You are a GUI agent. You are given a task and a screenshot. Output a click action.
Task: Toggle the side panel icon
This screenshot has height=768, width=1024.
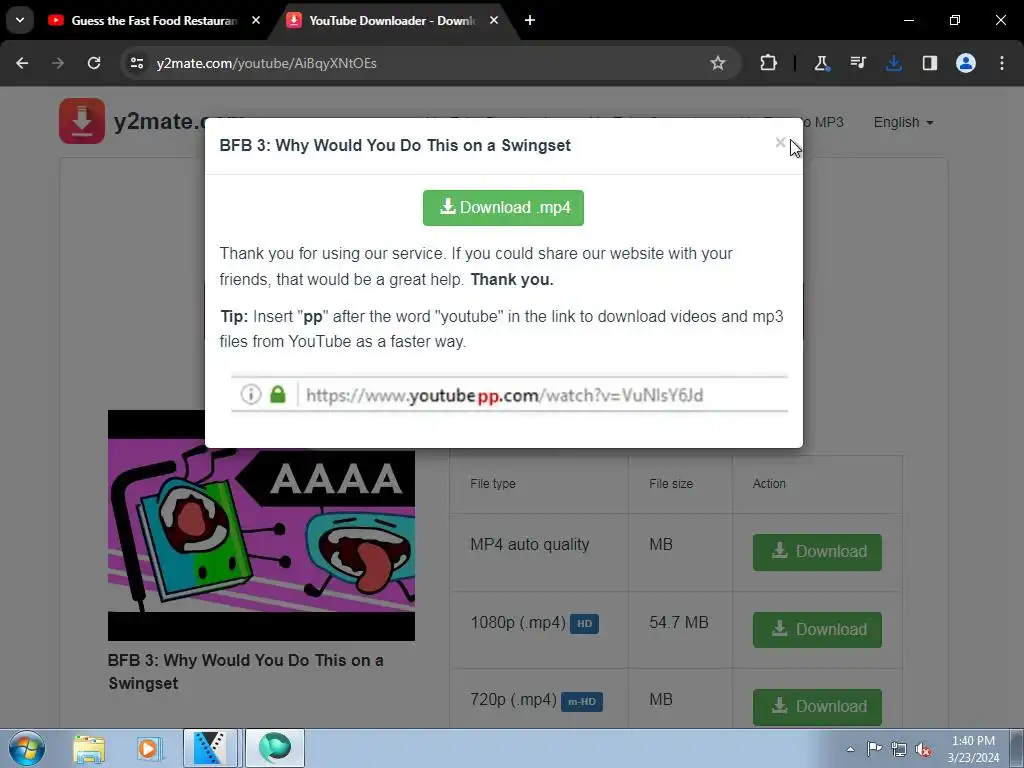[929, 63]
